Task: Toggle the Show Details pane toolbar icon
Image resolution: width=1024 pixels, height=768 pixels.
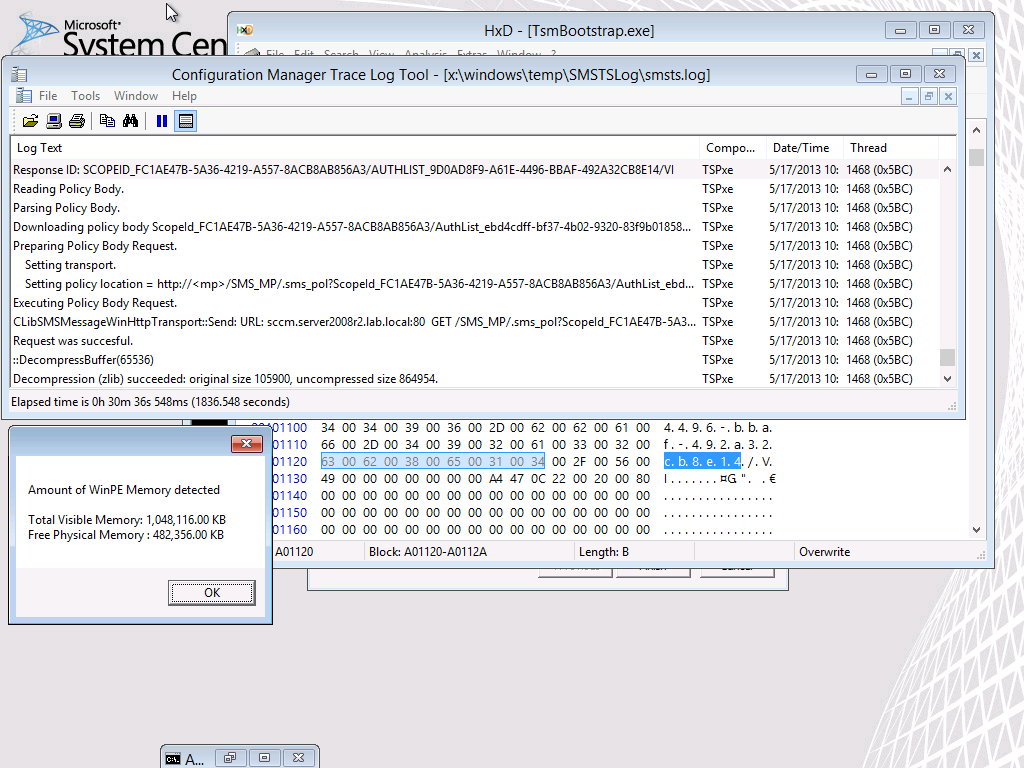Action: (x=185, y=121)
